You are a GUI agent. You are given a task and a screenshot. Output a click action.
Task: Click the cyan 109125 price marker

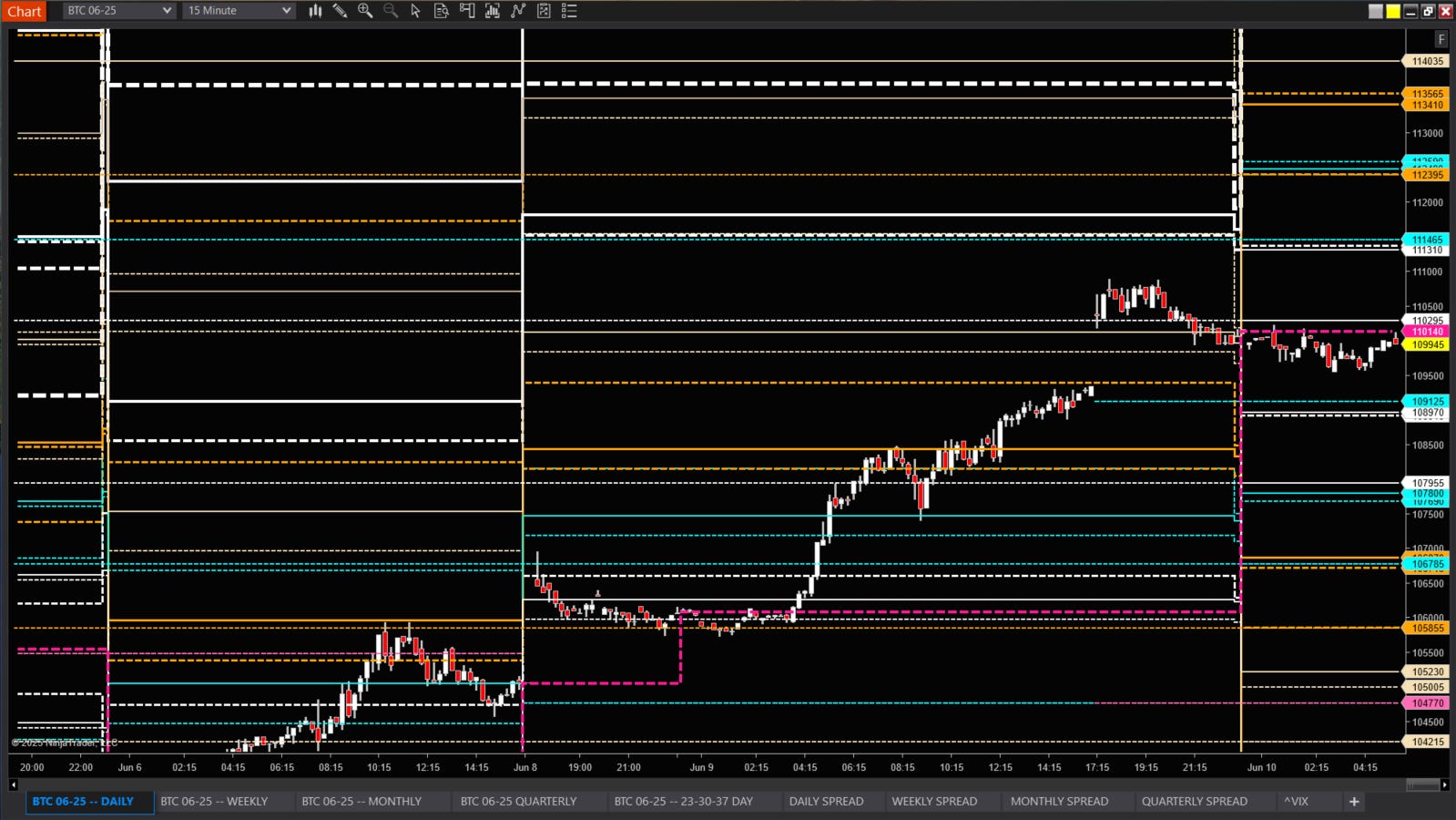coord(1427,402)
